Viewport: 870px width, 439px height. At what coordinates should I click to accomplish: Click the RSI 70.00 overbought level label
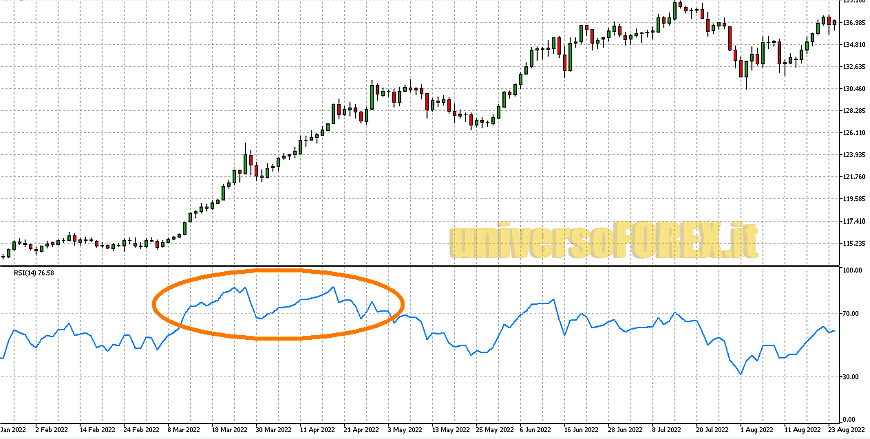850,314
